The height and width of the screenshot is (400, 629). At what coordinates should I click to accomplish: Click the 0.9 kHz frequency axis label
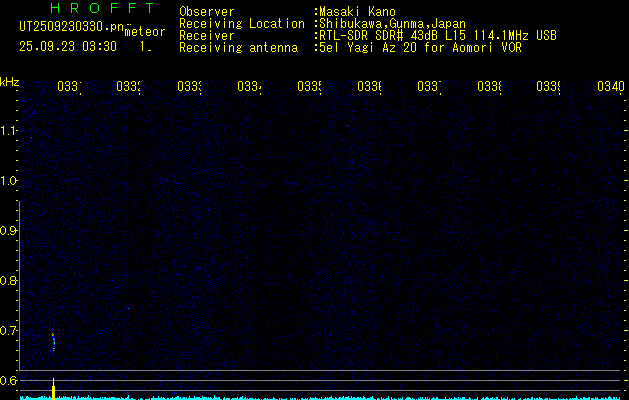click(7, 230)
